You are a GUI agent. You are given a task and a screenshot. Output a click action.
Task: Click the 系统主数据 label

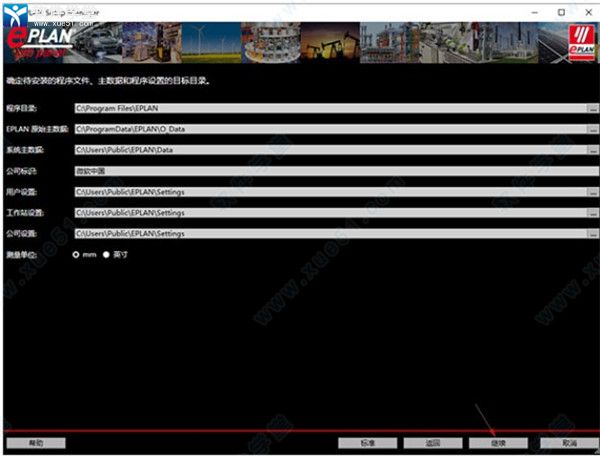(x=25, y=150)
